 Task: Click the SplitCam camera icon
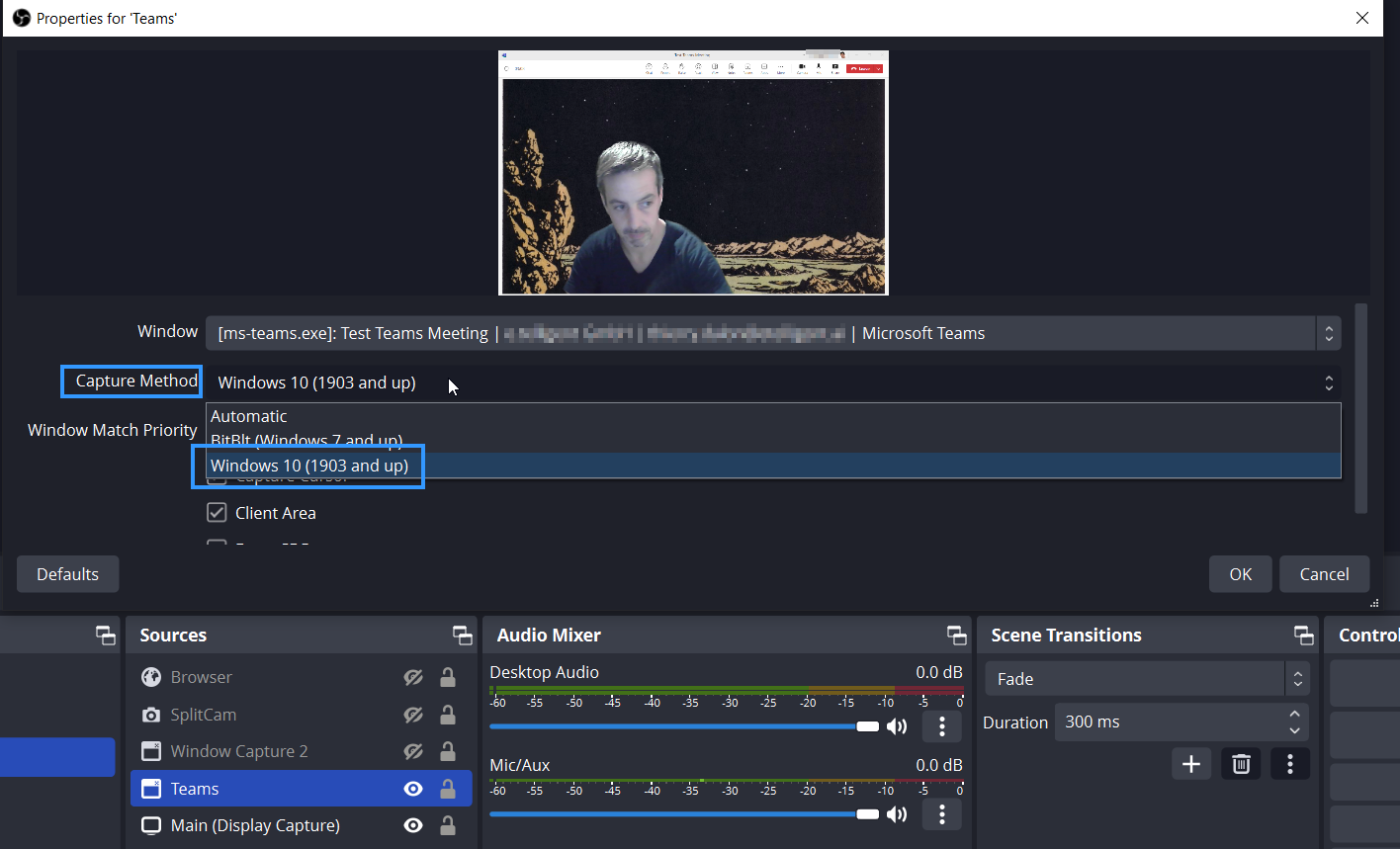[150, 715]
